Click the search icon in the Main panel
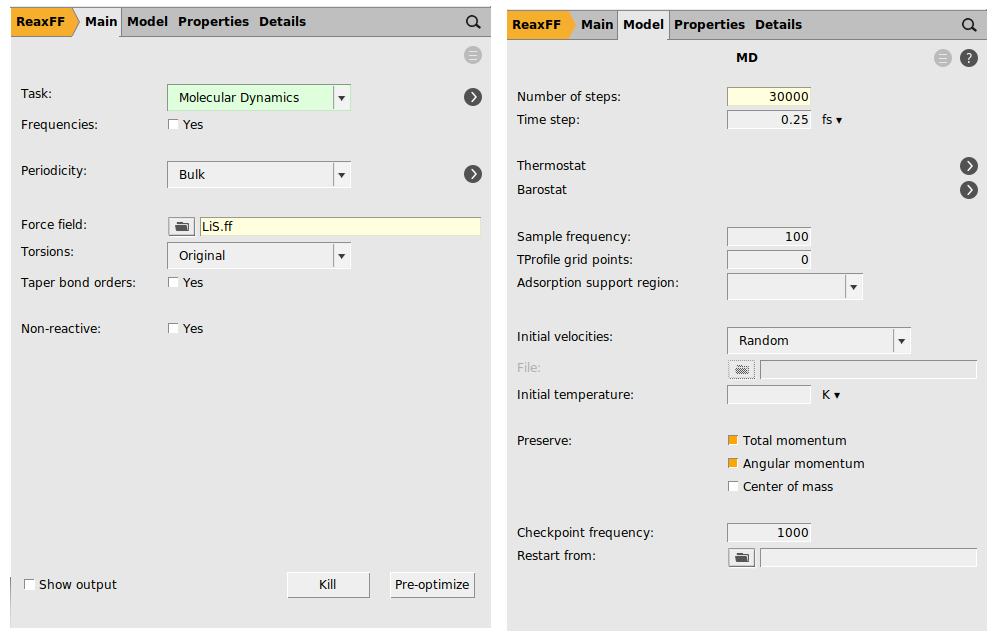 (473, 22)
